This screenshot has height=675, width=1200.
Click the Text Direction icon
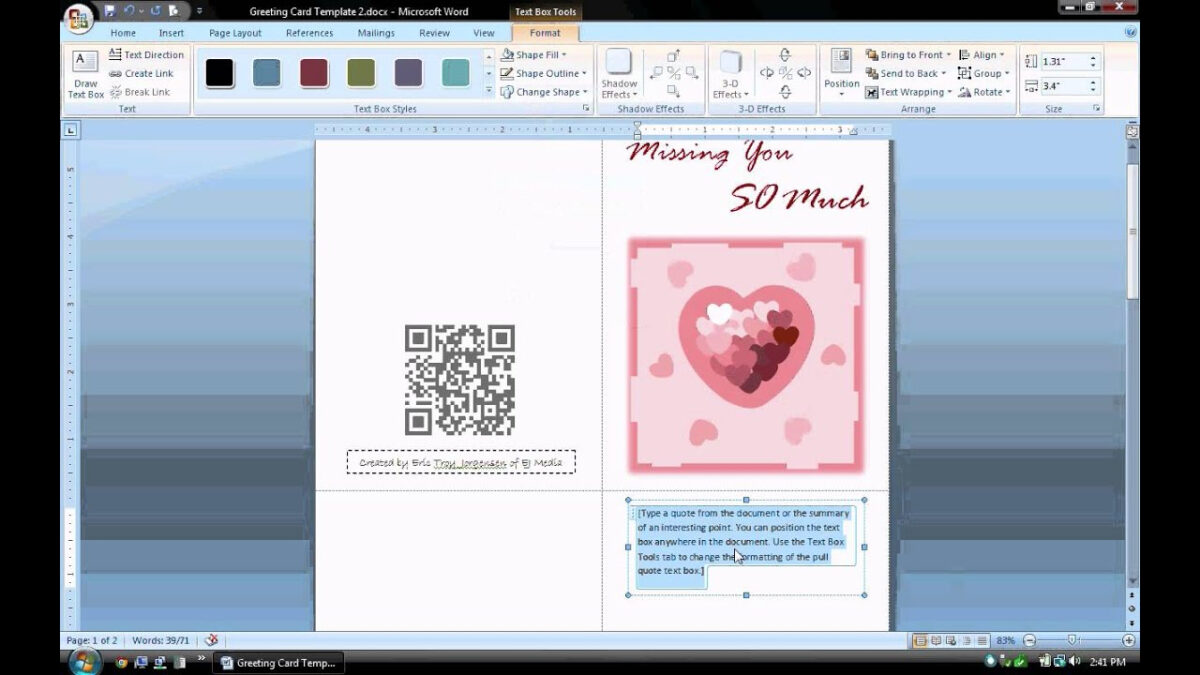coord(116,55)
